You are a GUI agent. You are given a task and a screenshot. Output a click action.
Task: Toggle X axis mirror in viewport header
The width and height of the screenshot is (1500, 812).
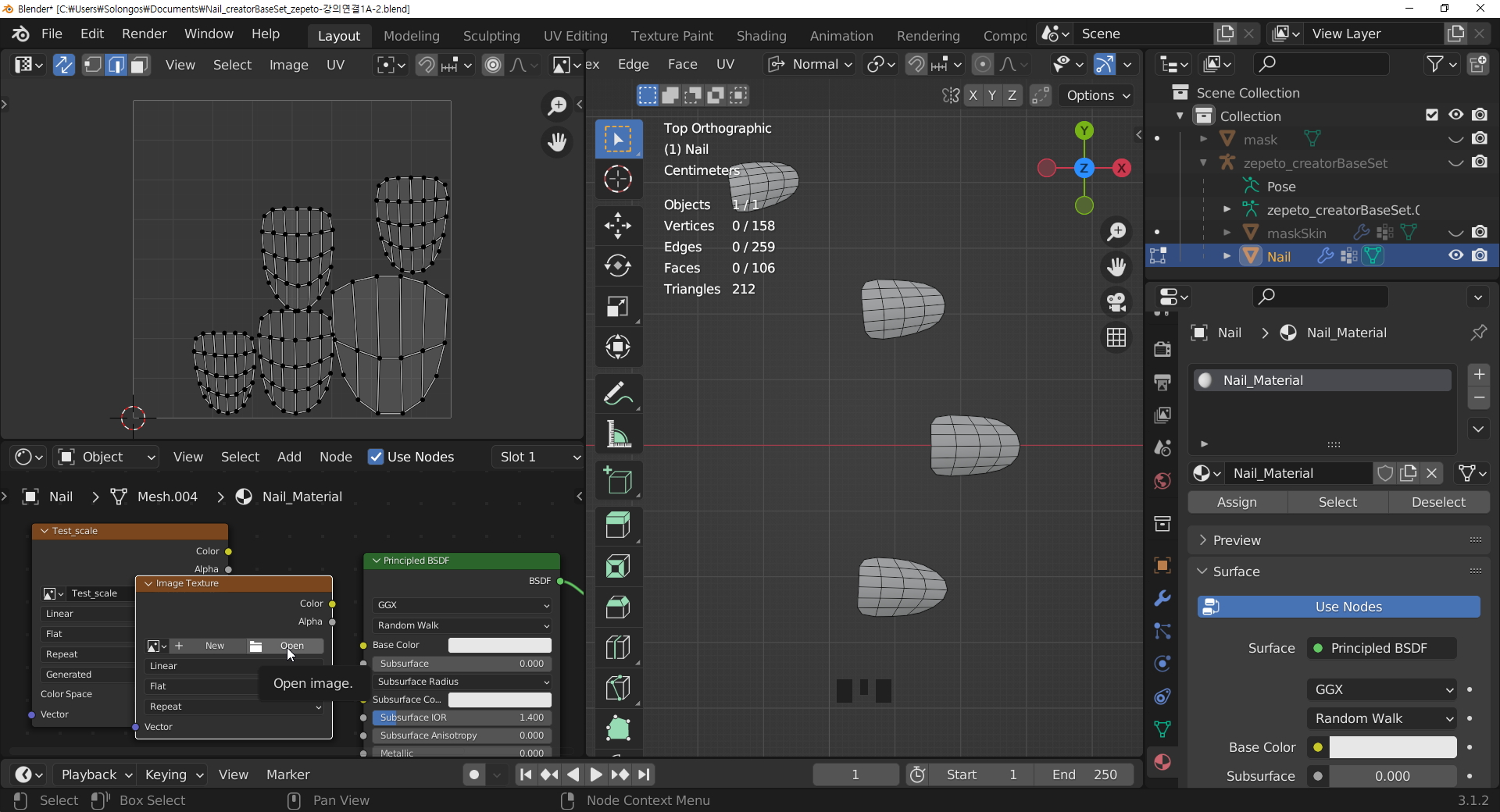(973, 95)
